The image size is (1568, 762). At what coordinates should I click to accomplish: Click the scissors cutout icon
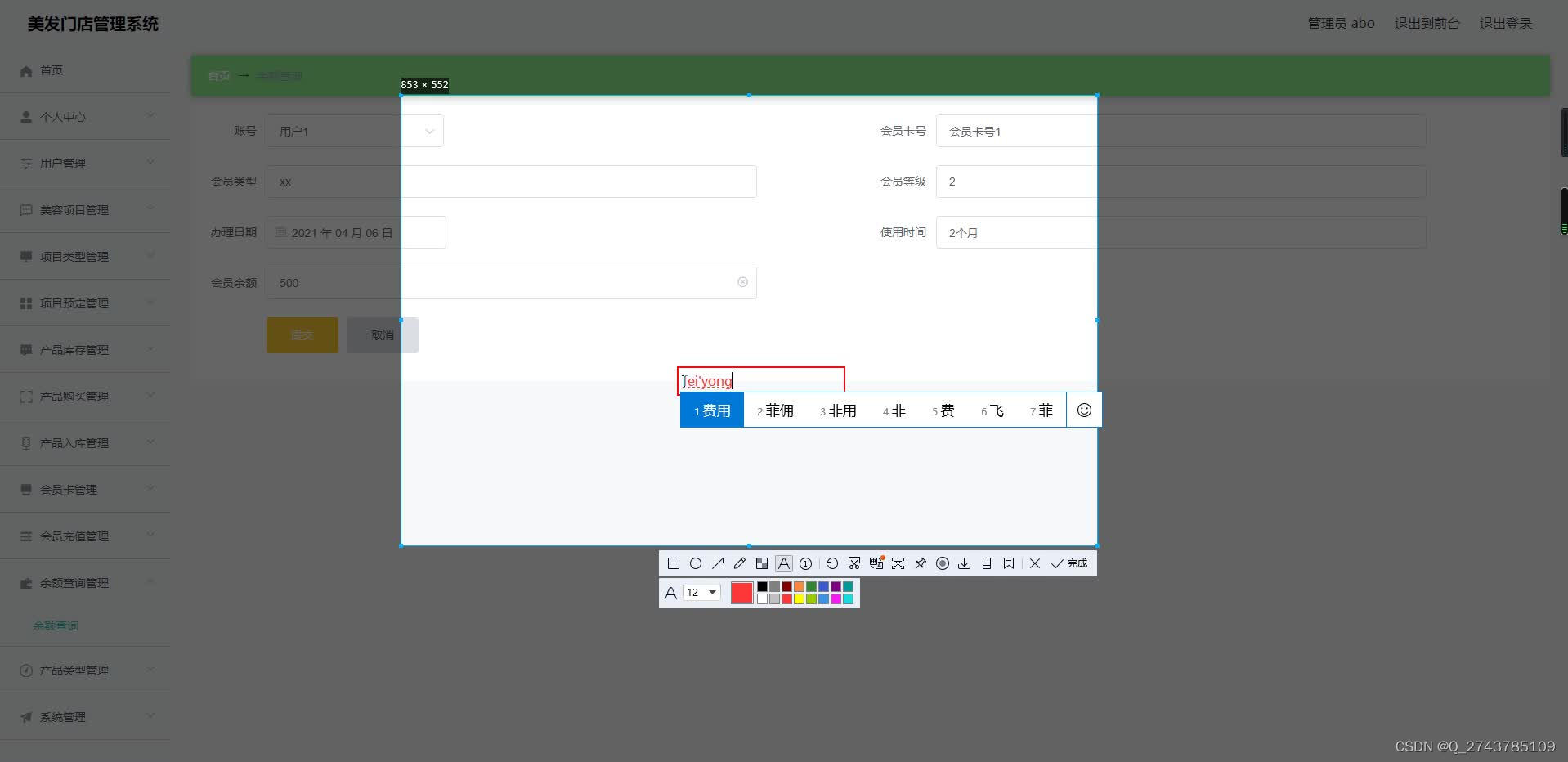[x=854, y=563]
